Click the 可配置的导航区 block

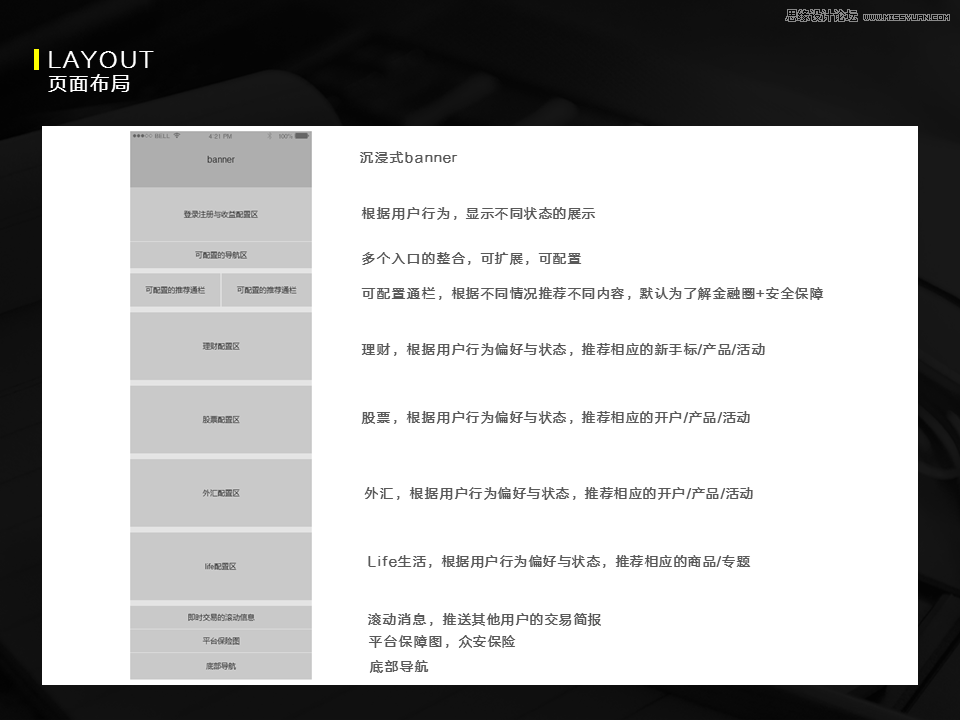pyautogui.click(x=220, y=255)
